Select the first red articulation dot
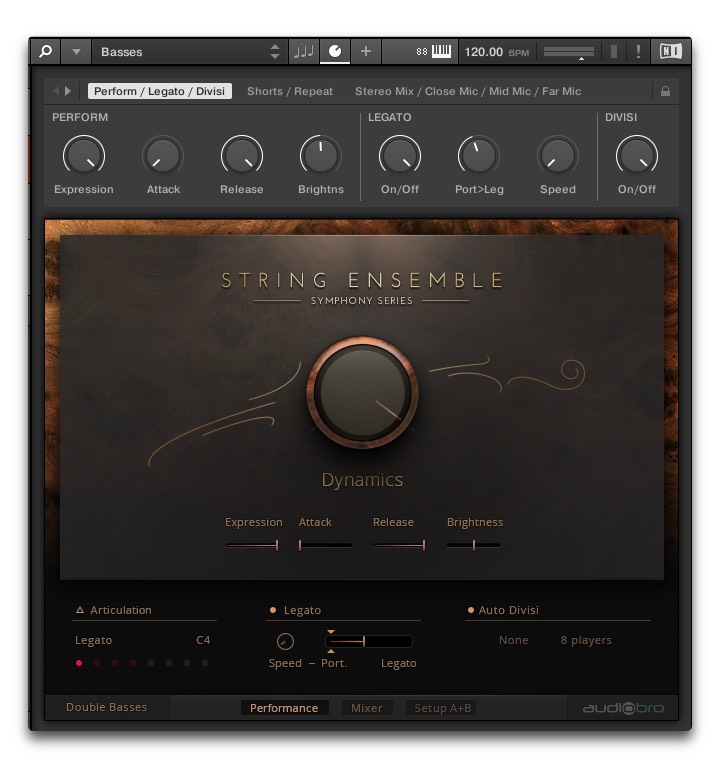720x767 pixels. (x=79, y=663)
